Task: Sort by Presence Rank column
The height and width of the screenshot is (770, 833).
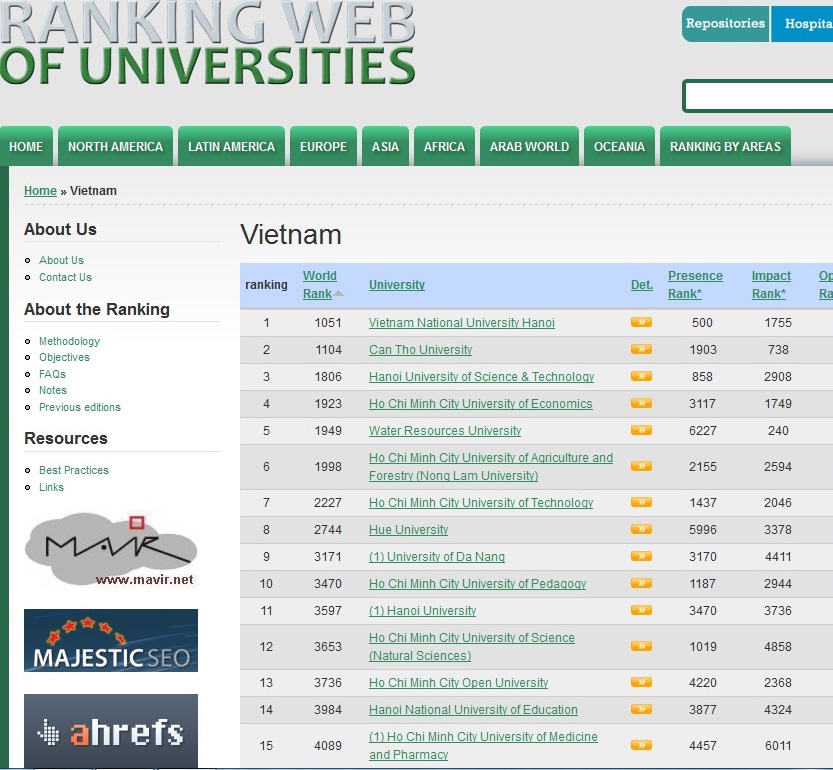Action: coord(695,285)
